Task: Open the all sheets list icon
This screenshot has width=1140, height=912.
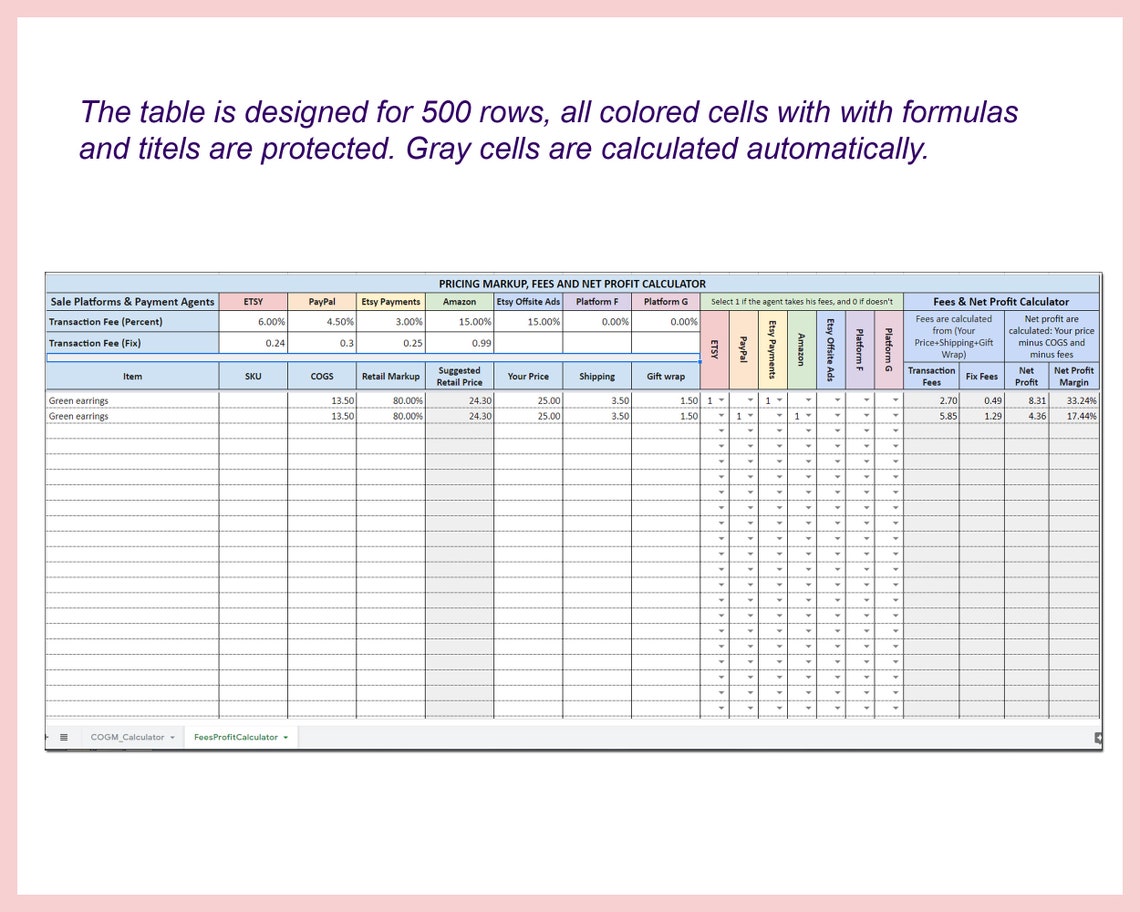Action: point(63,736)
